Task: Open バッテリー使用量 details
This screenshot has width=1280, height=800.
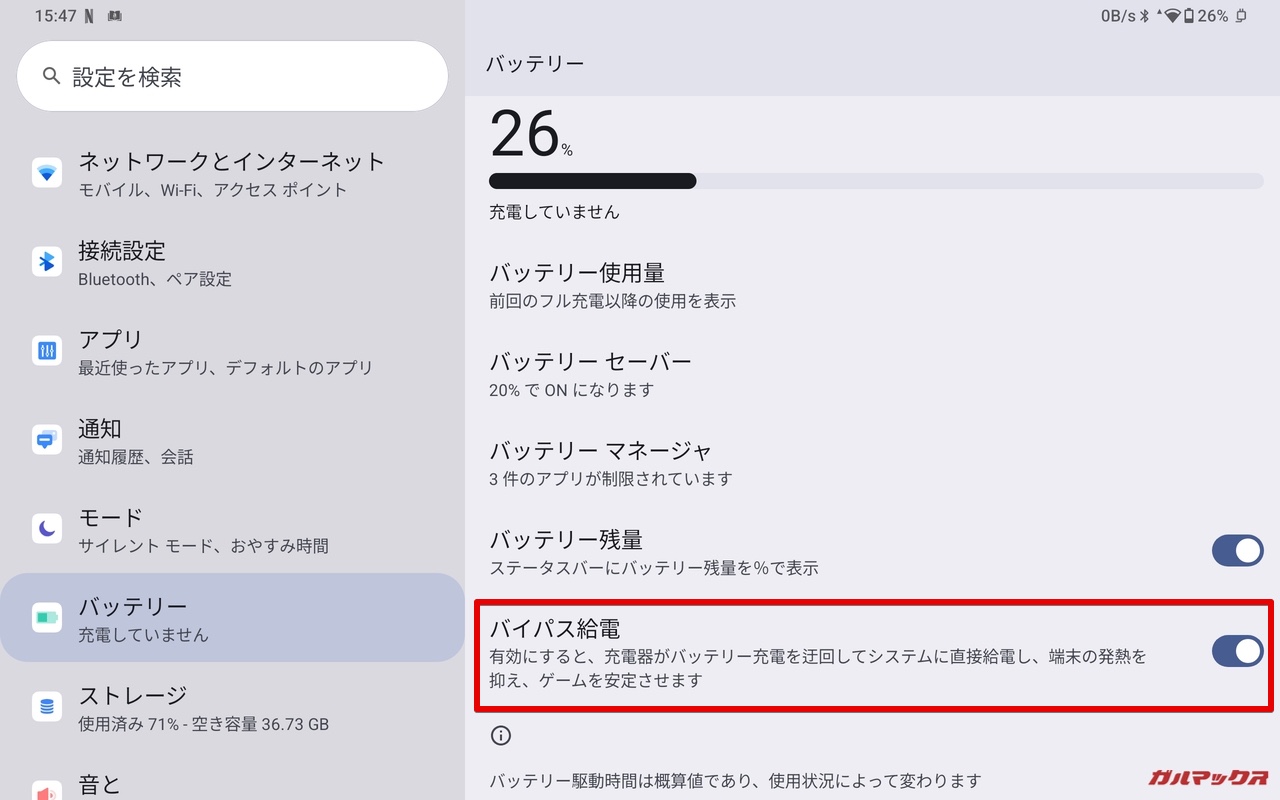Action: tap(872, 285)
